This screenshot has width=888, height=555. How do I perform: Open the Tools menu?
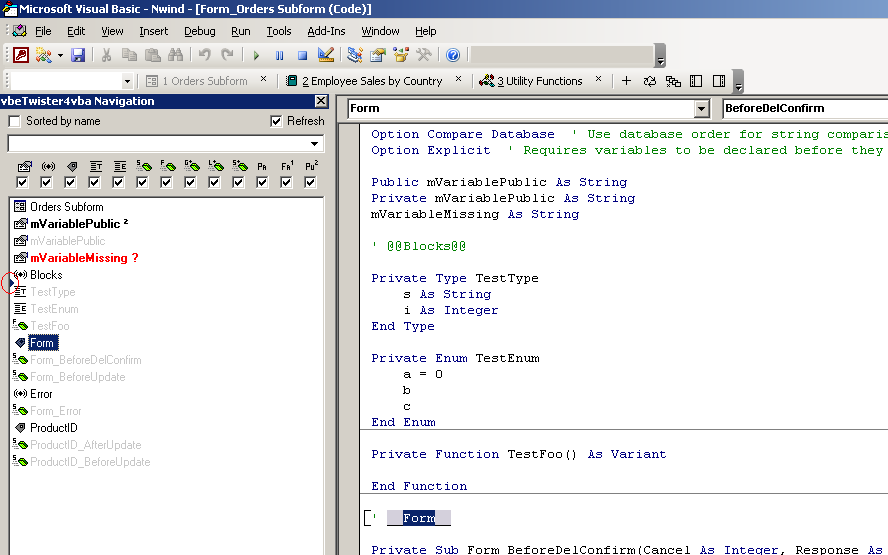[279, 31]
